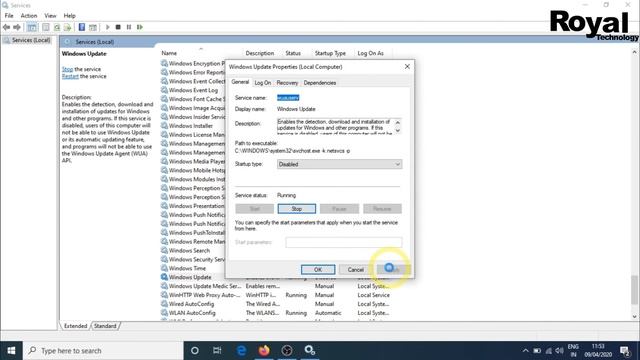Click the taskbar search box
The height and width of the screenshot is (360, 640).
(x=103, y=351)
